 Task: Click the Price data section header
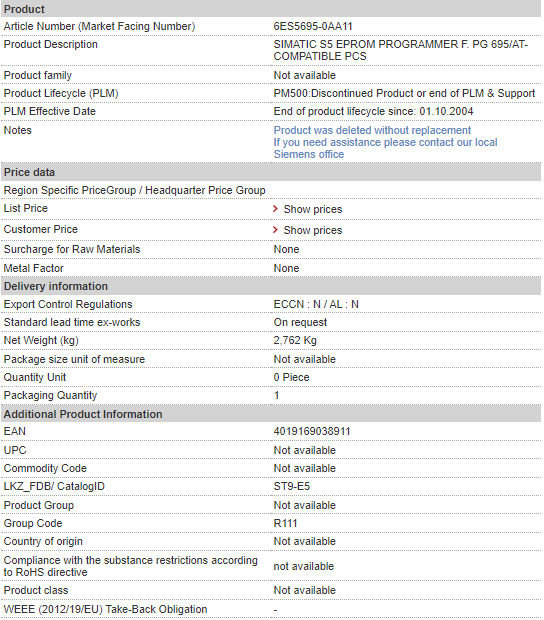click(x=271, y=172)
